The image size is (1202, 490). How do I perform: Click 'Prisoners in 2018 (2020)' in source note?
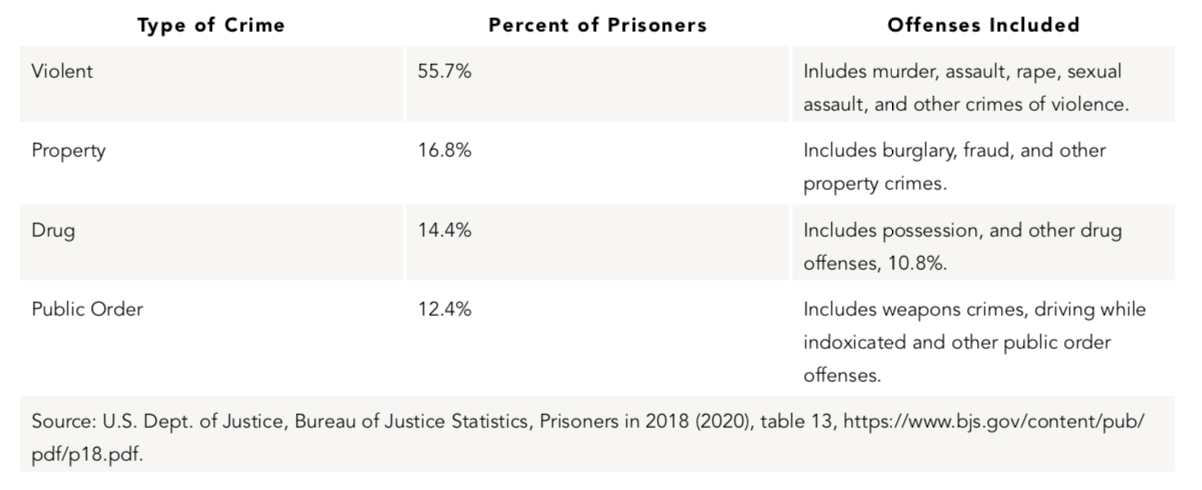pos(638,421)
